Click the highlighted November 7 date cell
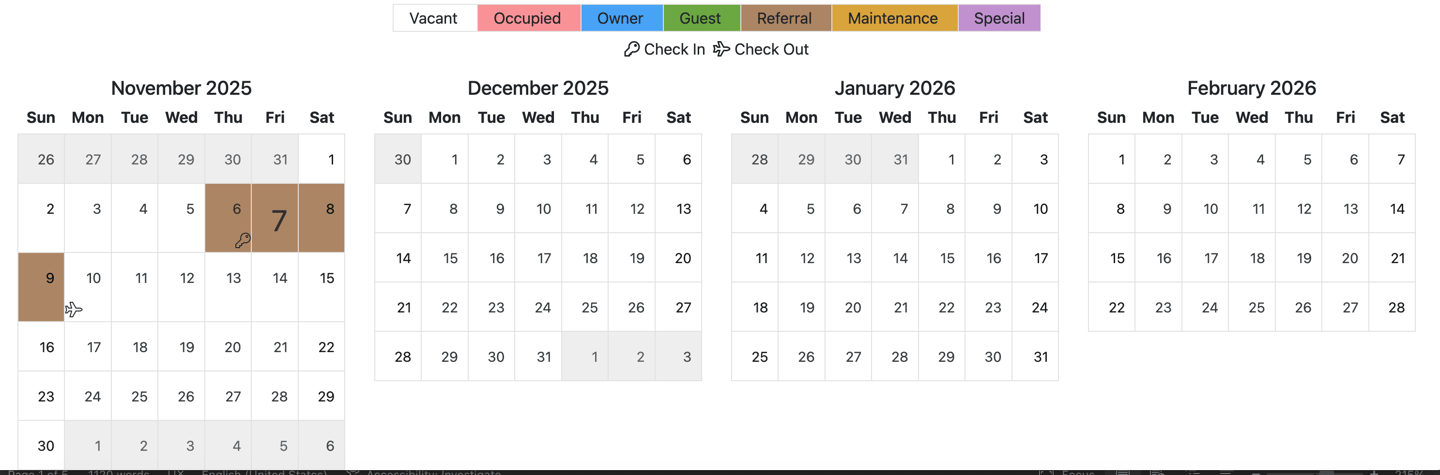 (x=275, y=218)
